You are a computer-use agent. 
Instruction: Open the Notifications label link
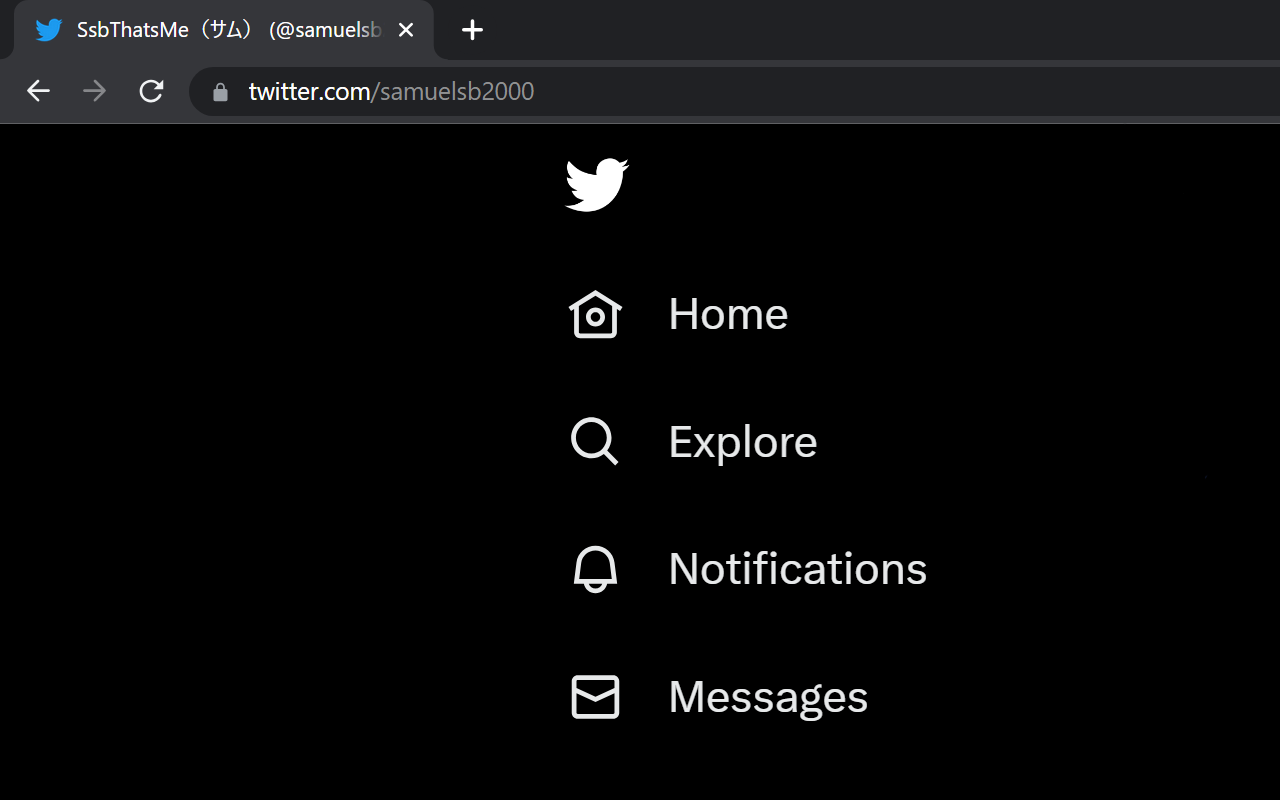coord(798,569)
